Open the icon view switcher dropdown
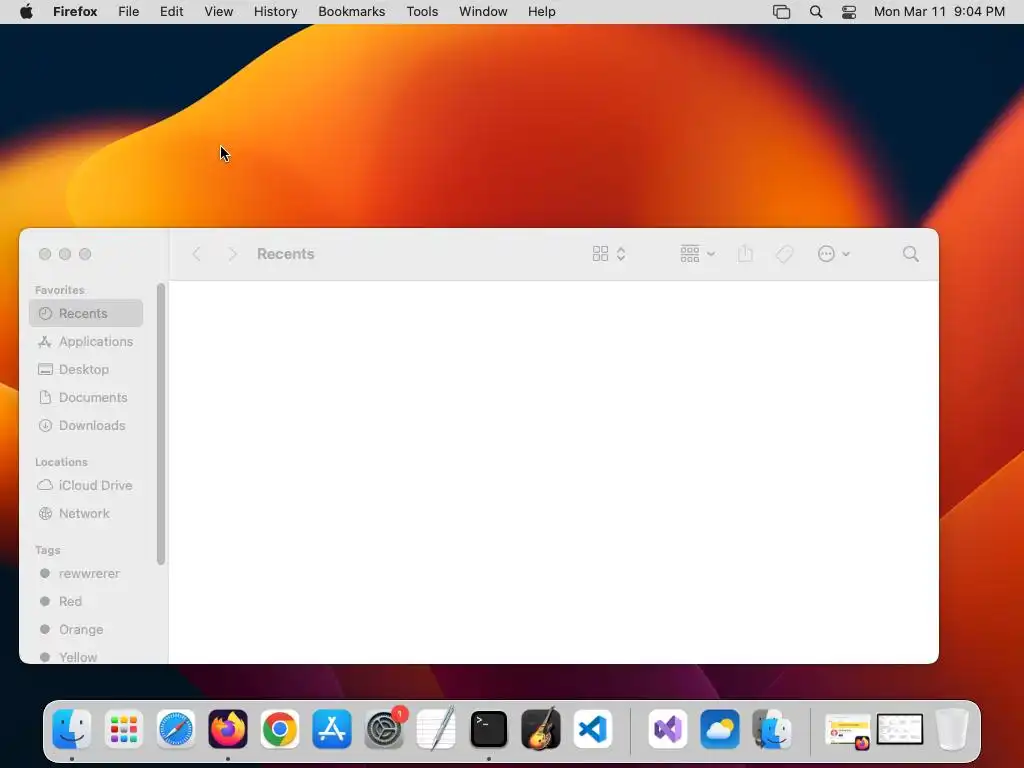The image size is (1024, 768). pos(609,254)
